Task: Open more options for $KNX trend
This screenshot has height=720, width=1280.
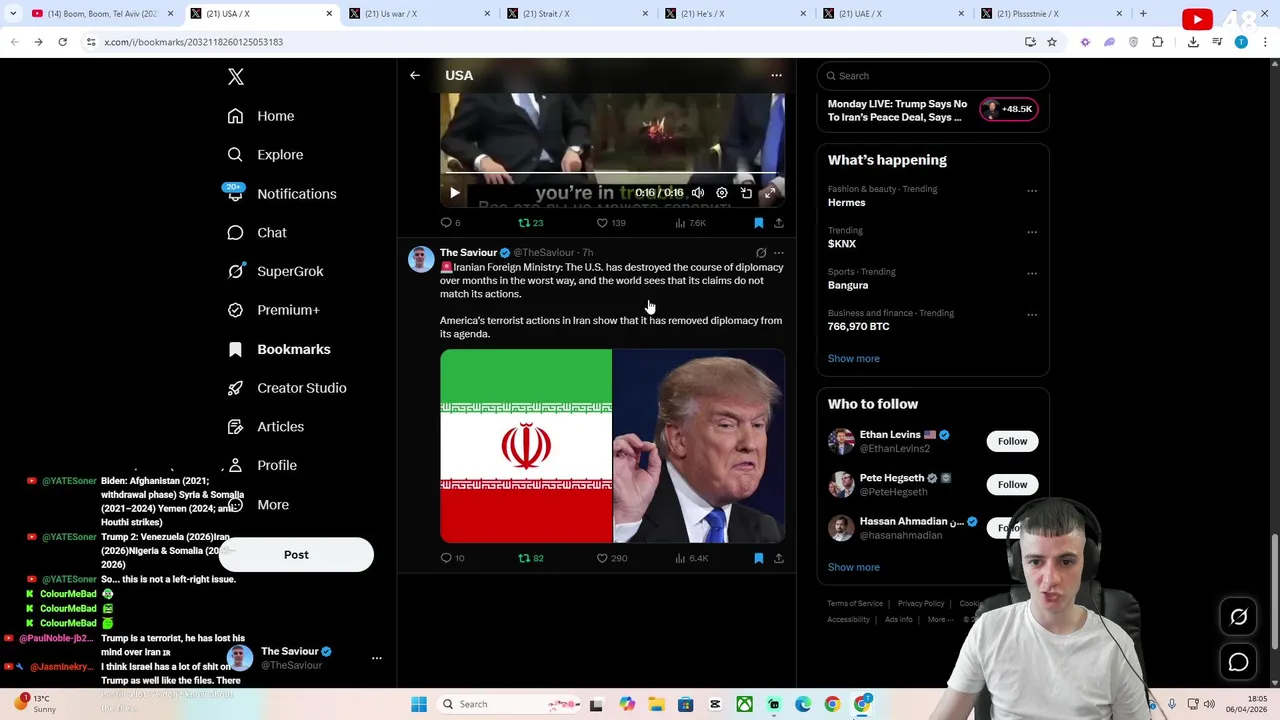Action: (1032, 231)
